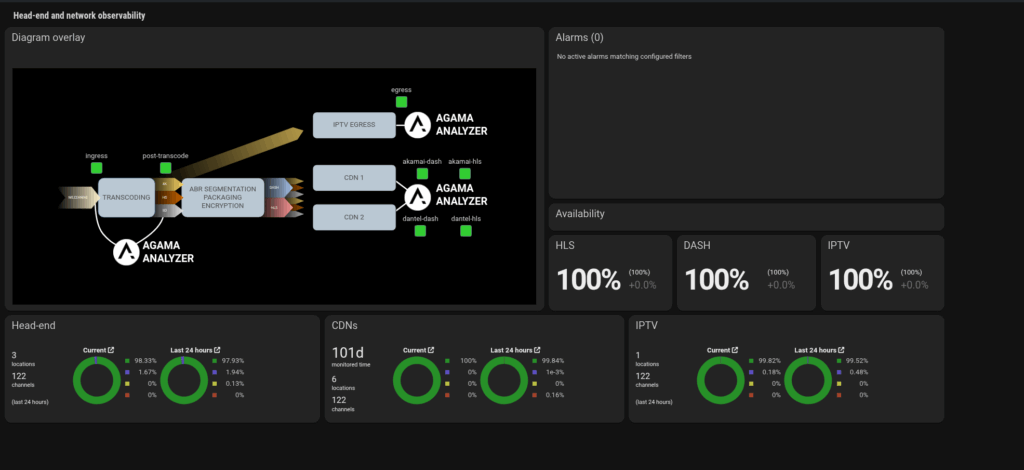Click green legend swatch in CDNs Current
Image resolution: width=1024 pixels, height=470 pixels.
(x=450, y=360)
